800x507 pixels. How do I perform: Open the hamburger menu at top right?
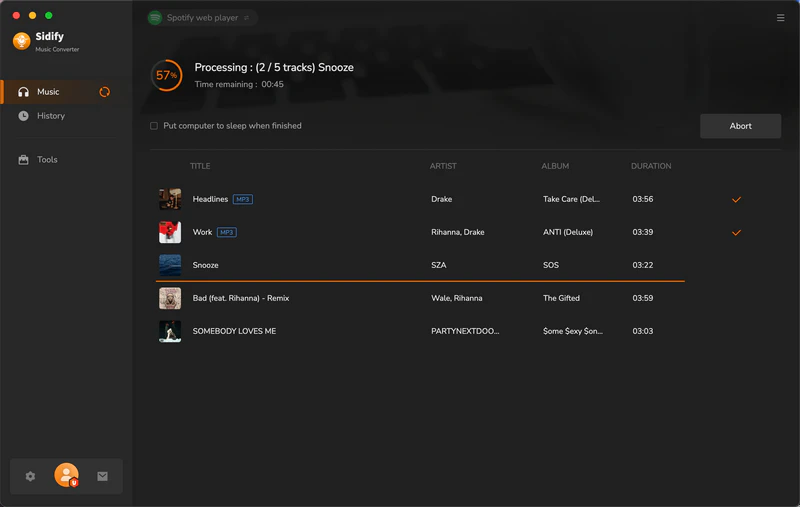(x=780, y=18)
